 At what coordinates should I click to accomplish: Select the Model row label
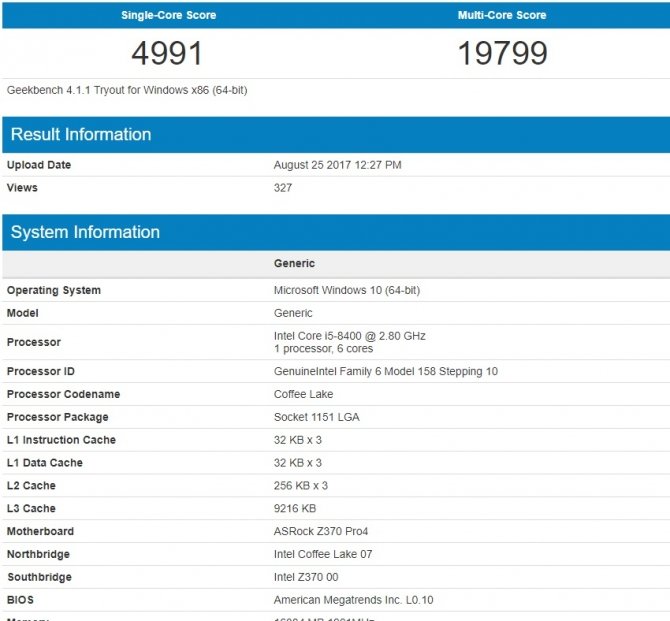(x=23, y=313)
